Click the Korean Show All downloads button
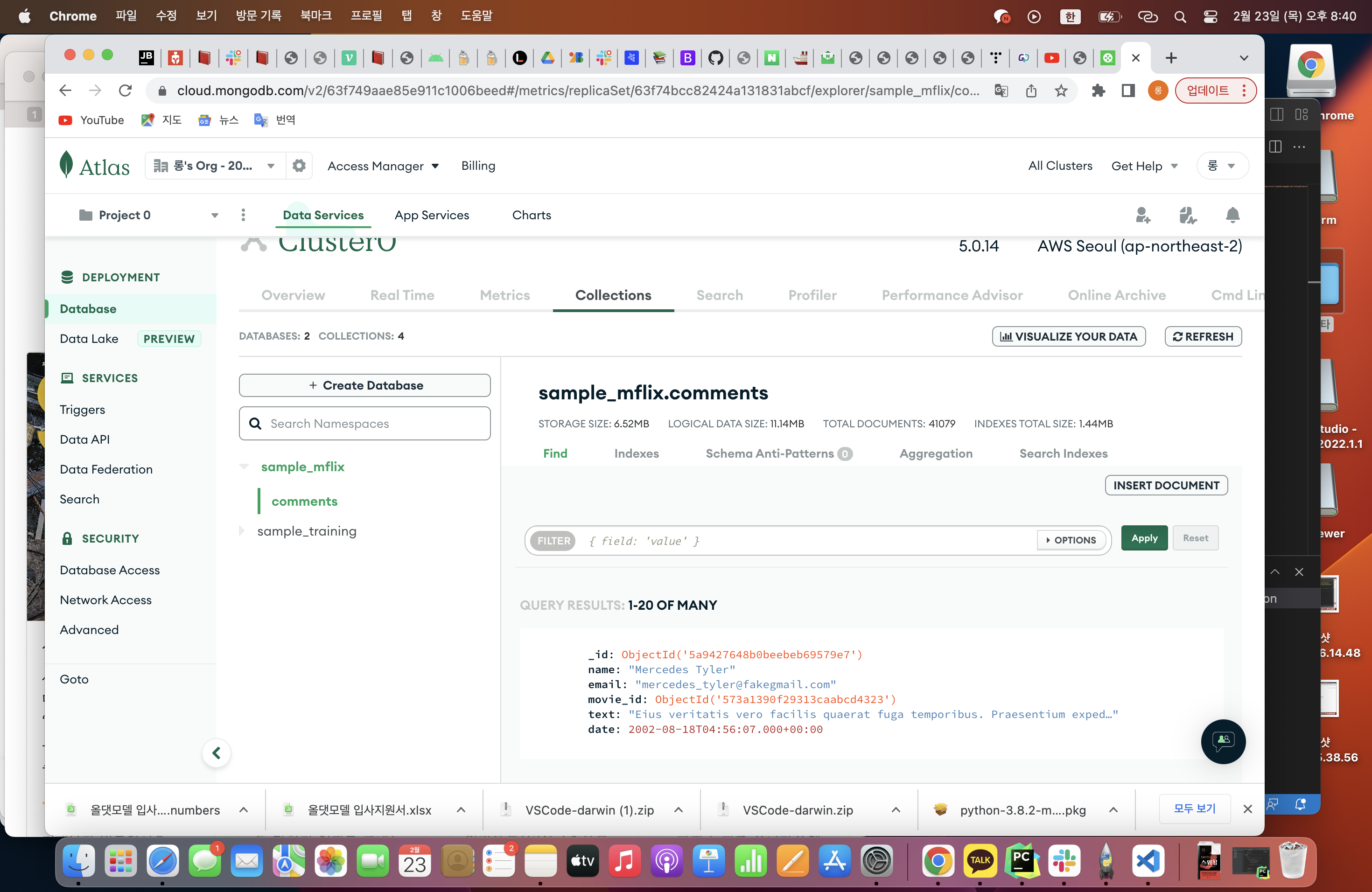1372x892 pixels. coord(1195,808)
